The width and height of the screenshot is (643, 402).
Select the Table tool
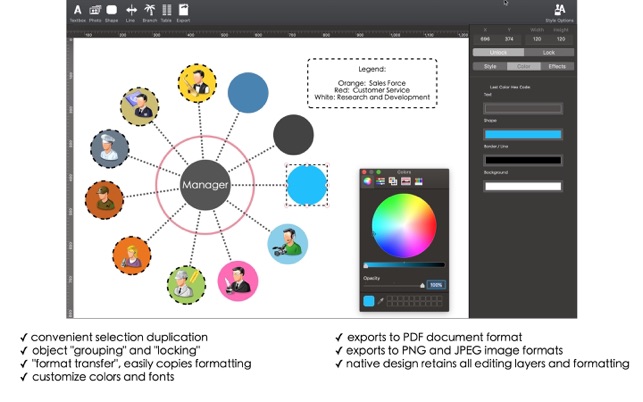pos(166,13)
